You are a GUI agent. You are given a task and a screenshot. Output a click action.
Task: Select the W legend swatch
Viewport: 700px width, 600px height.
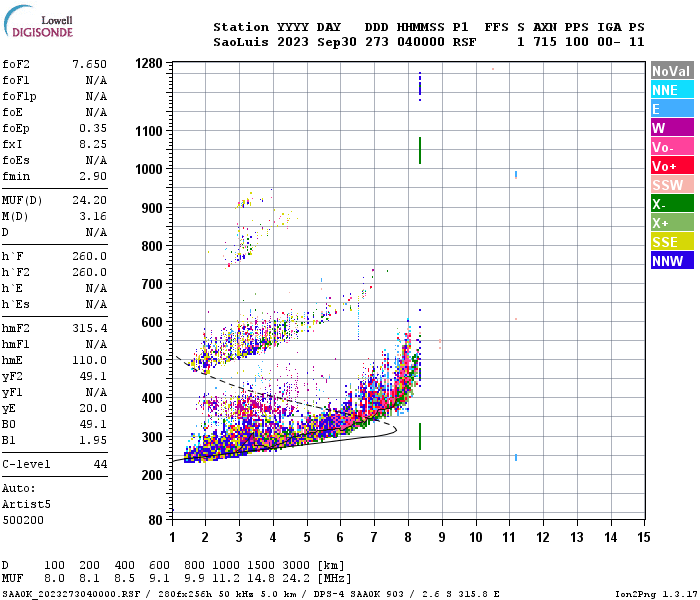672,128
